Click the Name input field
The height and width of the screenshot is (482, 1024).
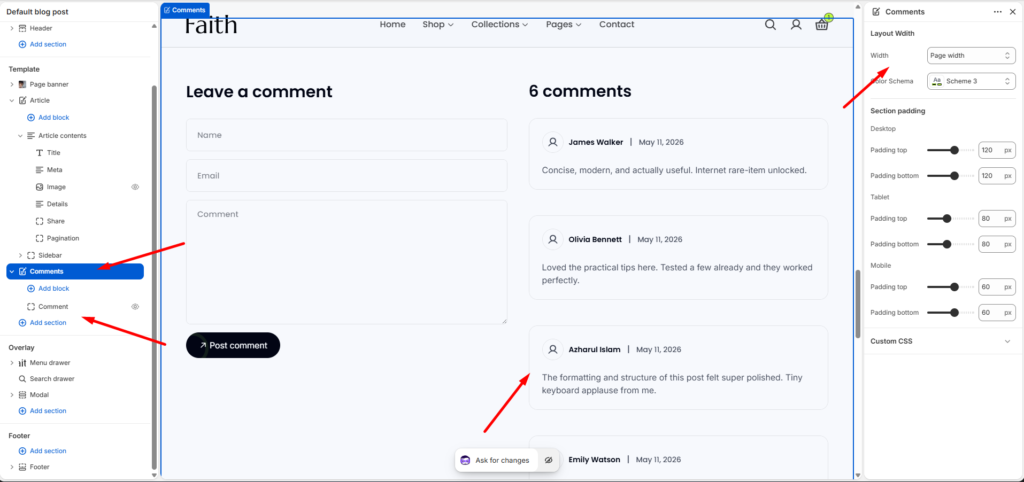click(x=347, y=135)
